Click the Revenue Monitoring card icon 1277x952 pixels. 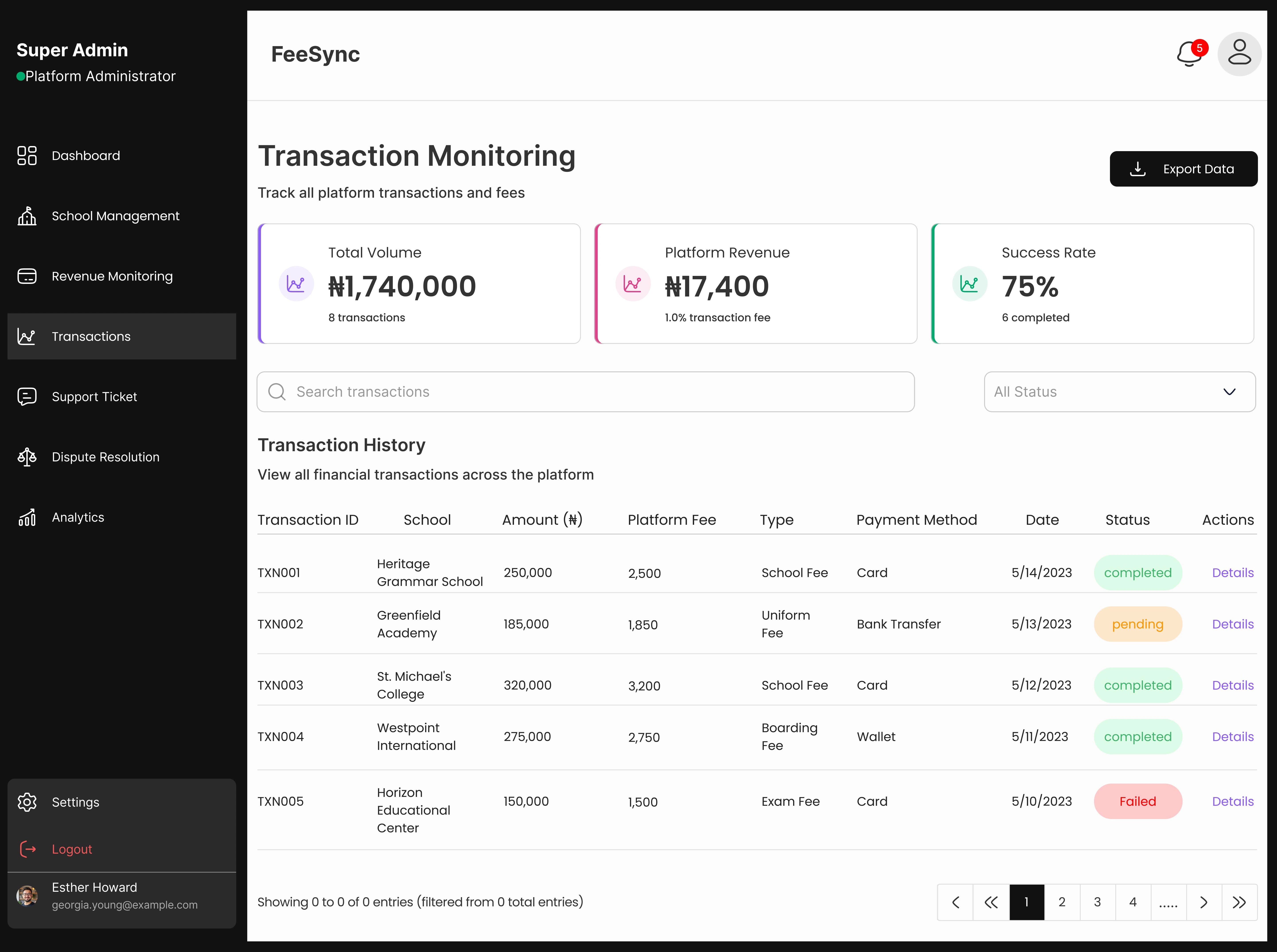tap(27, 276)
